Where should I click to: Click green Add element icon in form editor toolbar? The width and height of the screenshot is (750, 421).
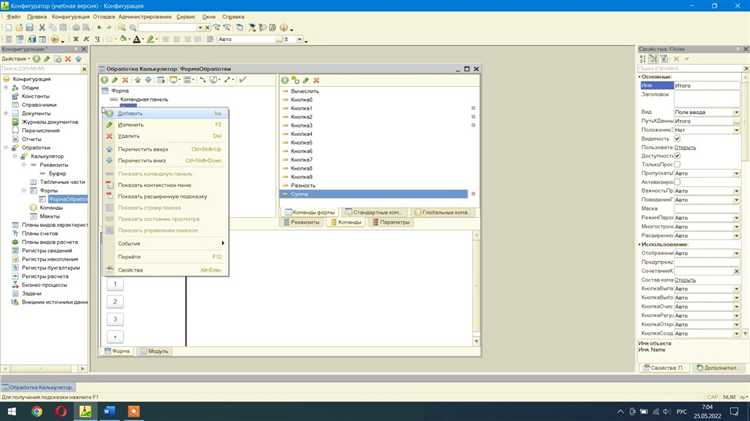click(104, 80)
